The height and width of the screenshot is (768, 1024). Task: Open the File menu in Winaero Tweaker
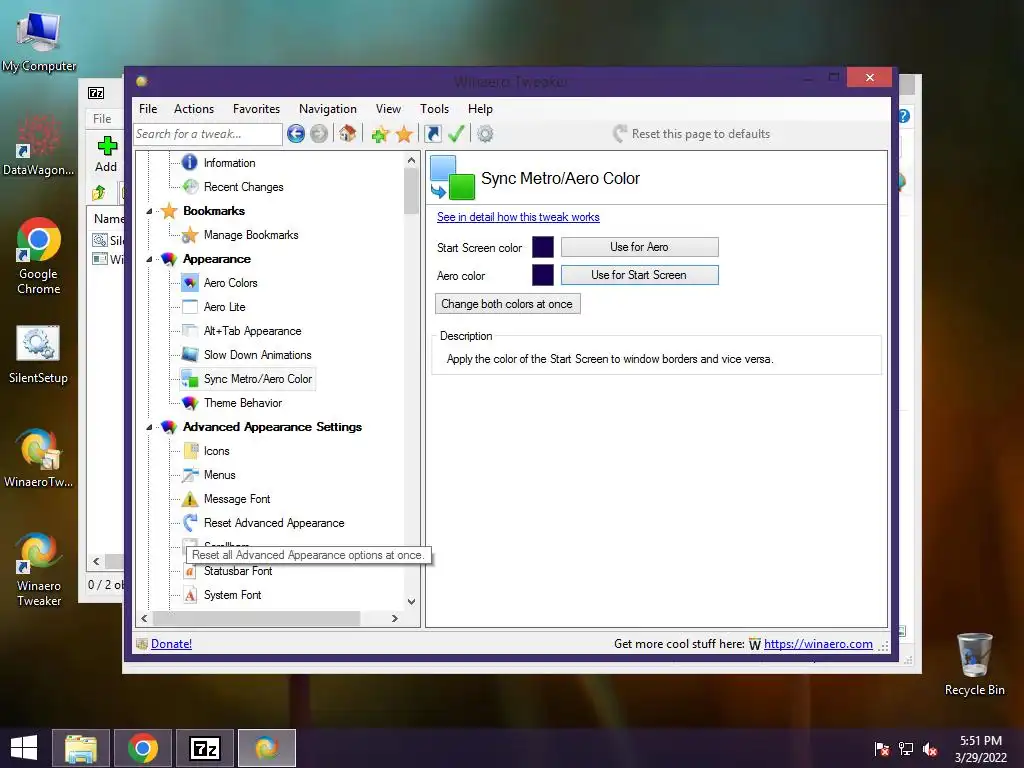point(148,108)
